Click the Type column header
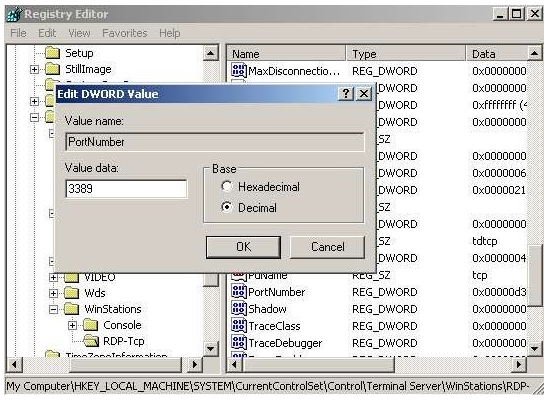The height and width of the screenshot is (400, 550). pyautogui.click(x=406, y=54)
